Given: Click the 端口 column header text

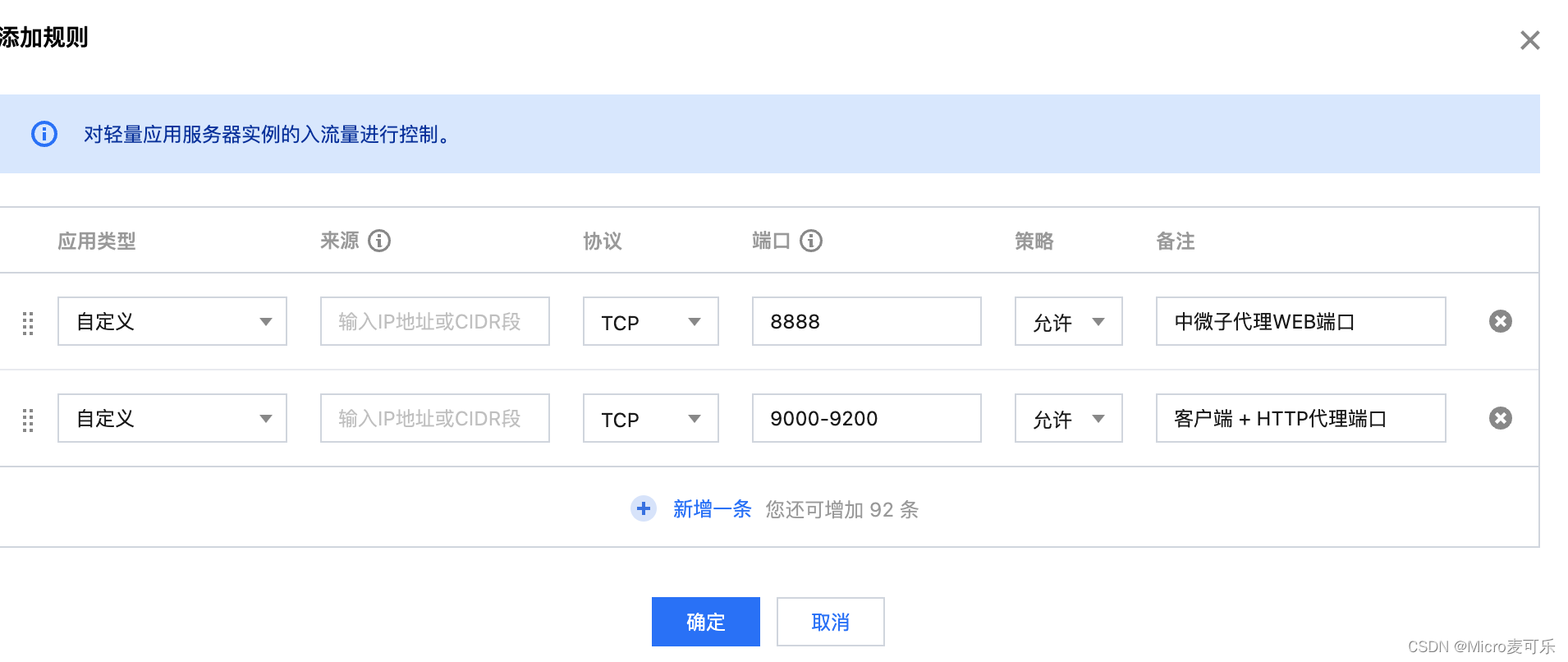Looking at the screenshot, I should click(772, 241).
